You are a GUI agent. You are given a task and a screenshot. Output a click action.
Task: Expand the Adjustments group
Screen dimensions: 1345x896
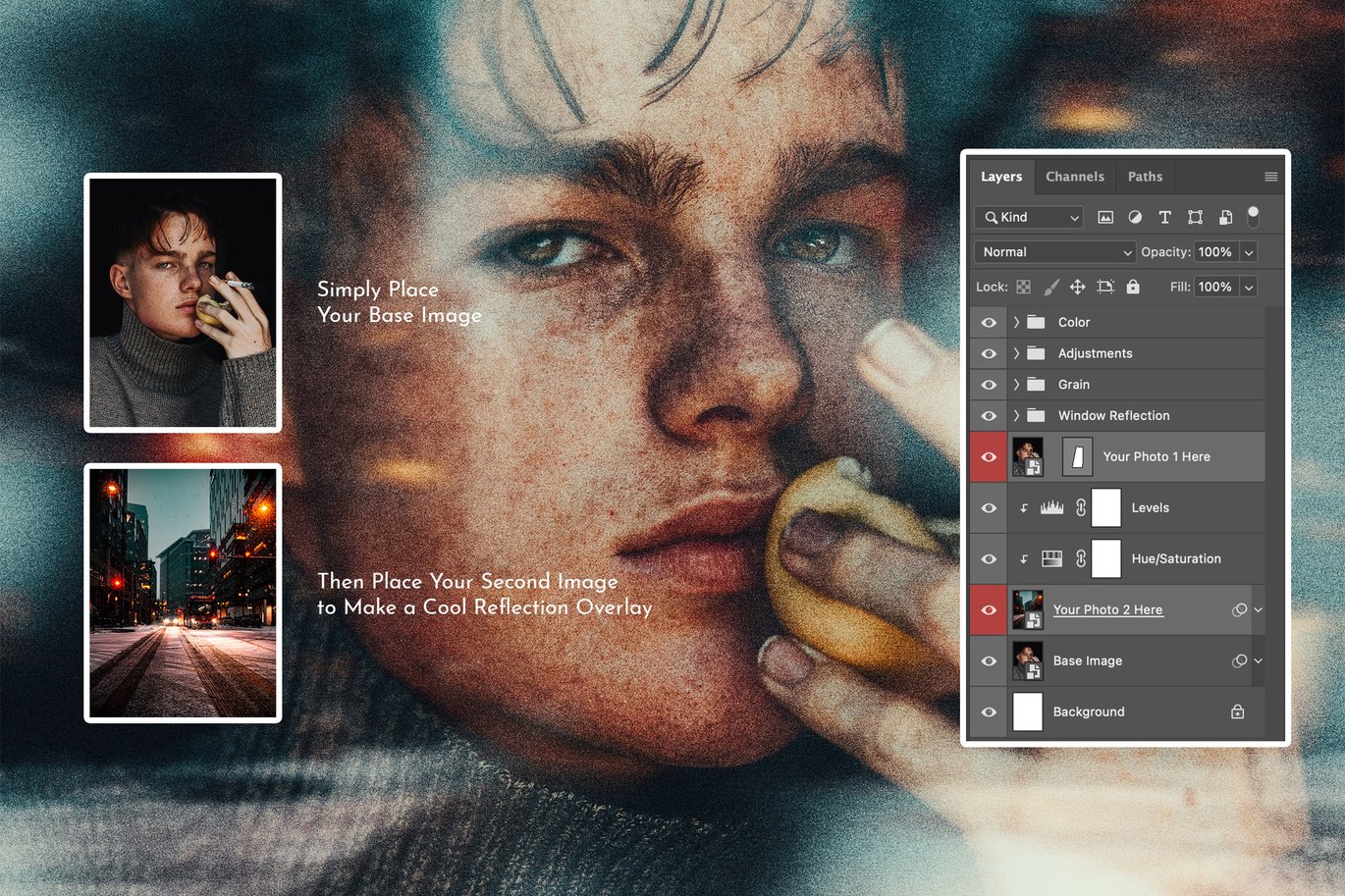[1016, 353]
